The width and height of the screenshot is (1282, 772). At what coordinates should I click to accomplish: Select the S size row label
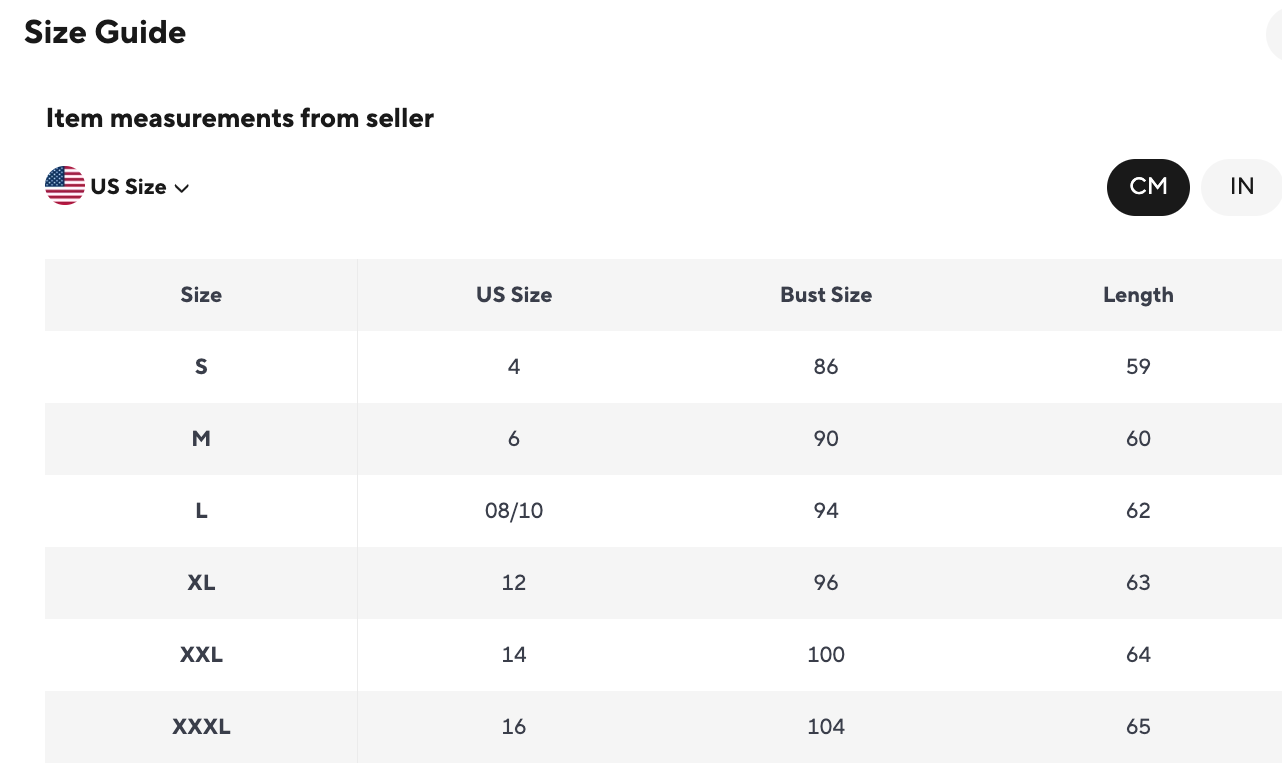tap(201, 367)
